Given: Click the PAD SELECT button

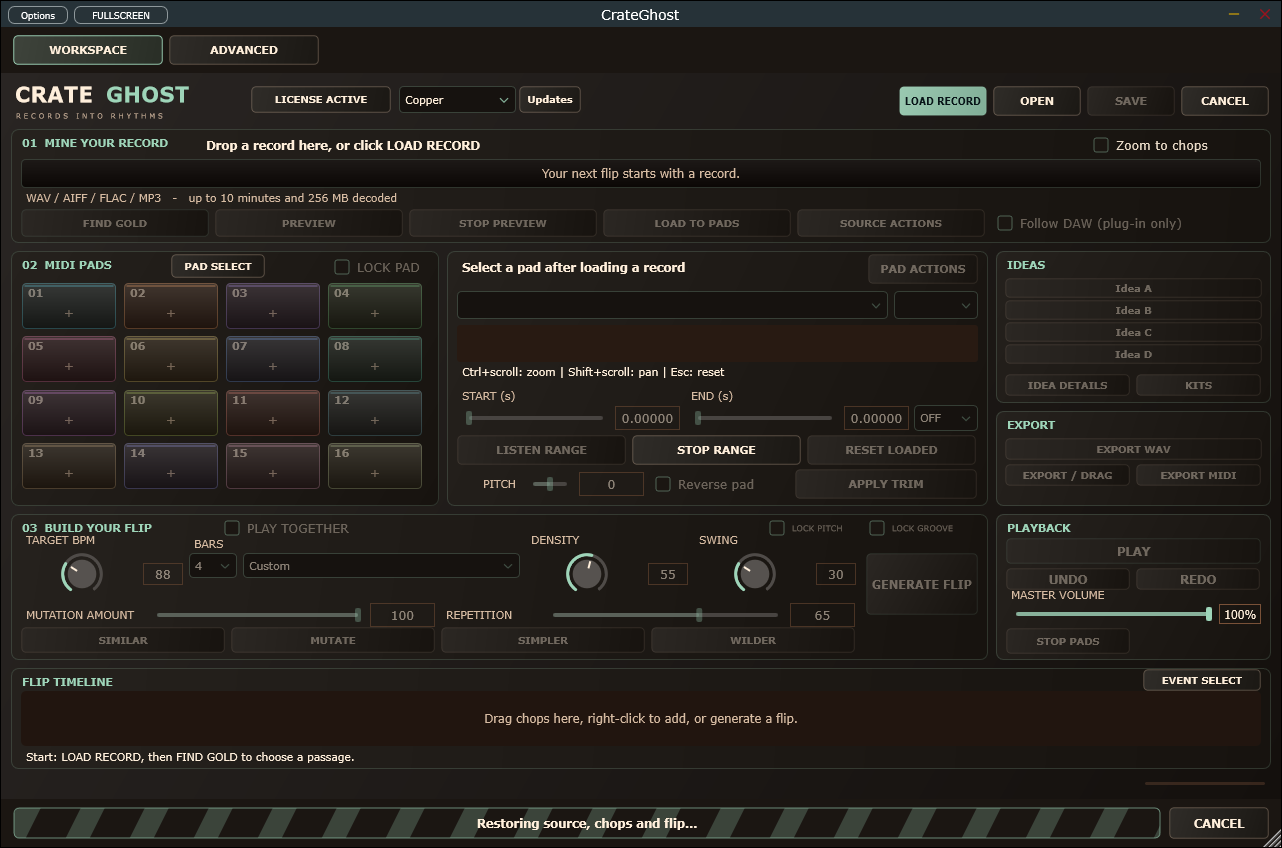Looking at the screenshot, I should [218, 267].
